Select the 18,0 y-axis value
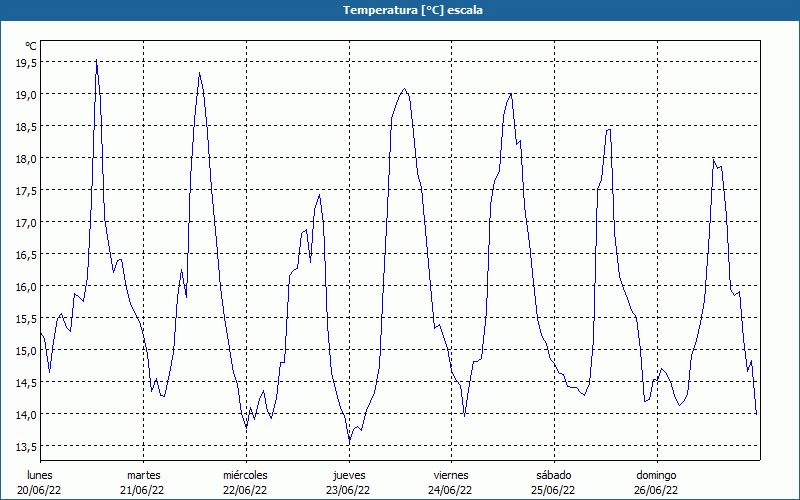Image resolution: width=800 pixels, height=500 pixels. tap(26, 158)
